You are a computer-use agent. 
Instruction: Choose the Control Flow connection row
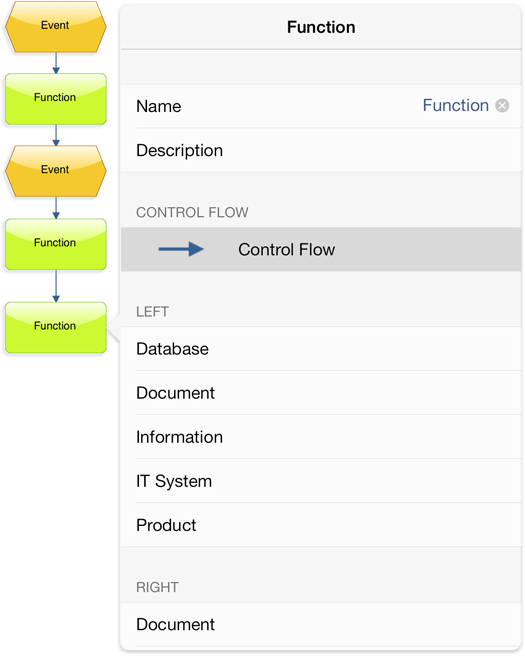321,249
